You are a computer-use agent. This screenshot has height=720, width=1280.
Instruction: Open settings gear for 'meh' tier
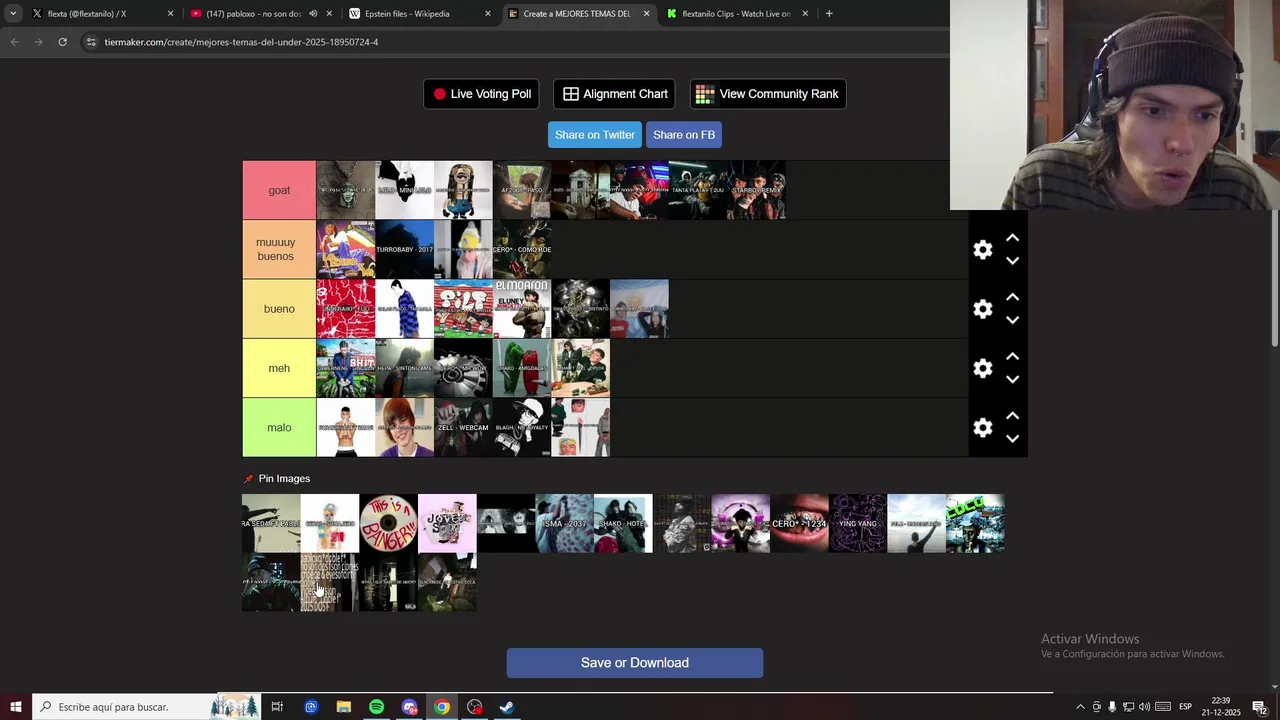click(x=983, y=368)
